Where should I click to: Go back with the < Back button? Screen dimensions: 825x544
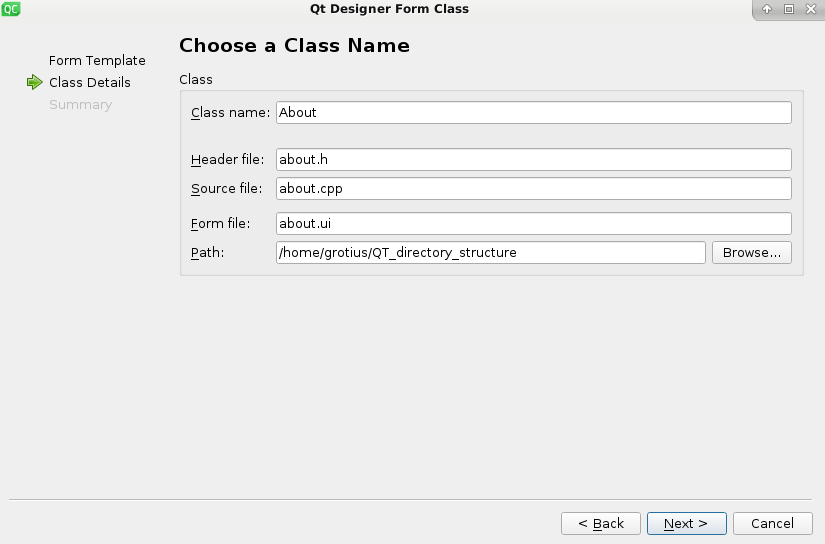pos(601,523)
